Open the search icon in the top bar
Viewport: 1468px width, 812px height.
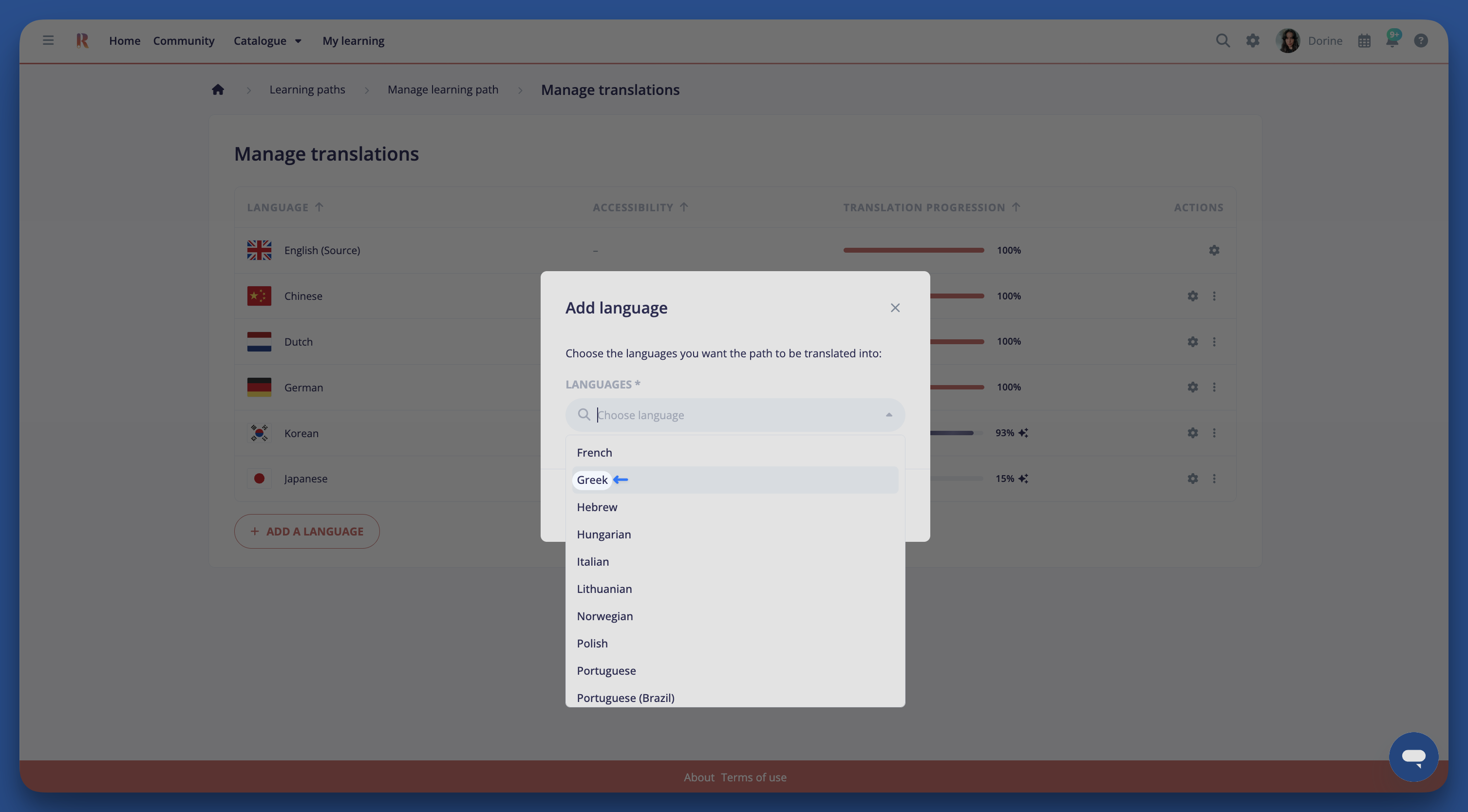coord(1222,40)
